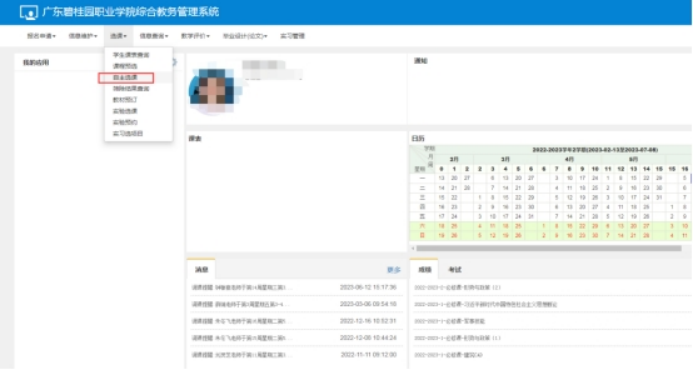Choose 实验选课 from the open menu
The height and width of the screenshot is (370, 693).
(125, 111)
